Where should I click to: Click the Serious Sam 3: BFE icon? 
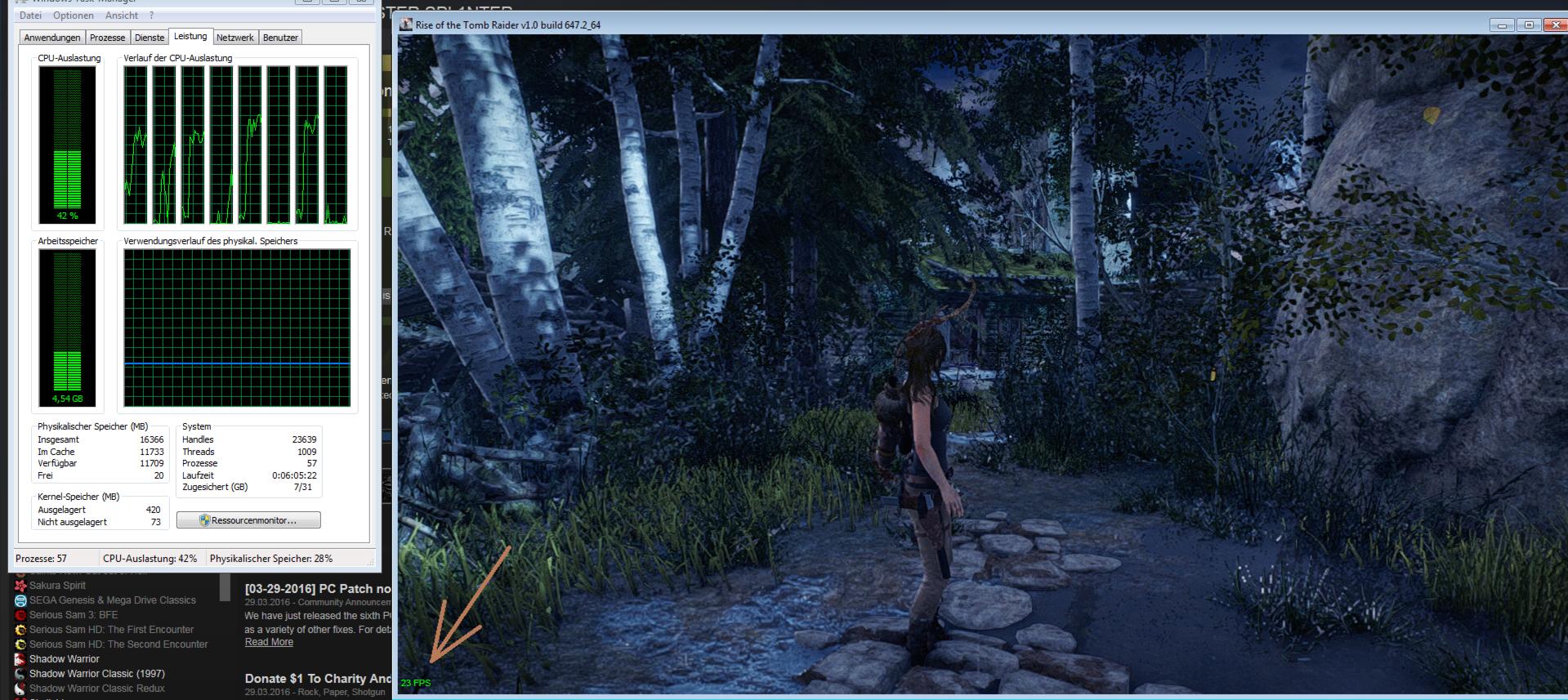pos(20,615)
